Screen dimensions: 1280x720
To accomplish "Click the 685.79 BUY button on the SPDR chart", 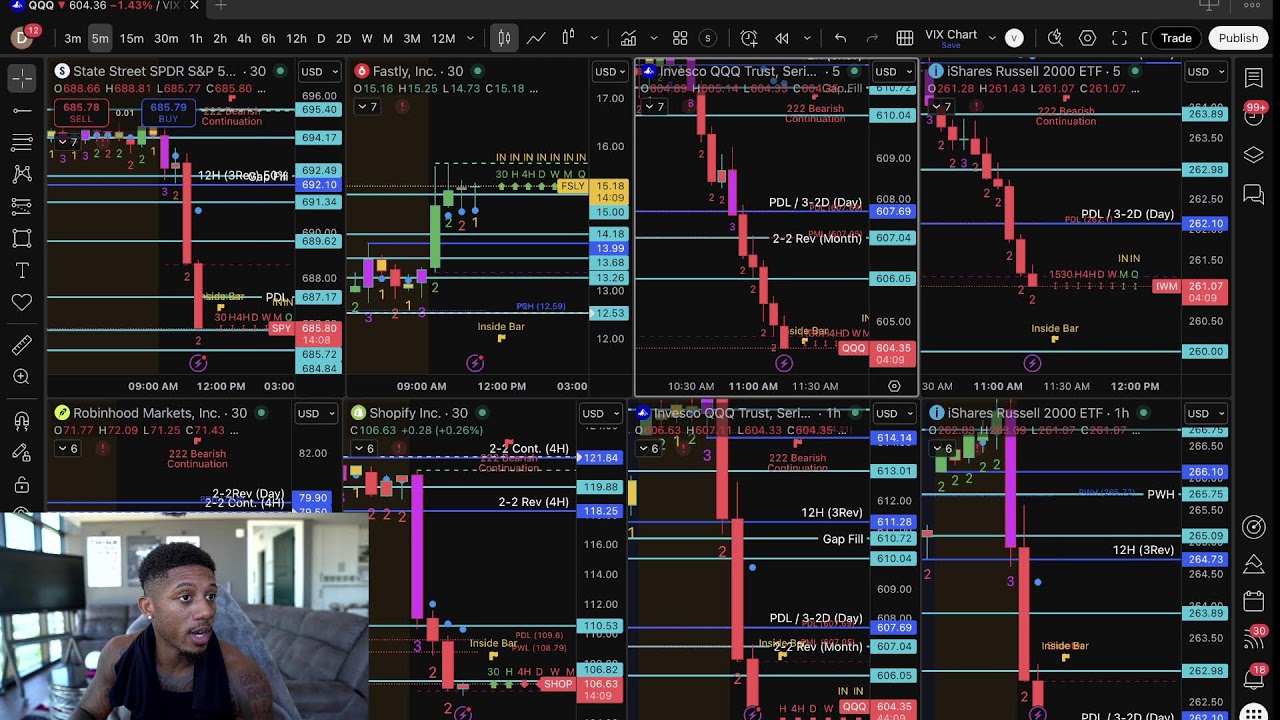I will (x=168, y=113).
